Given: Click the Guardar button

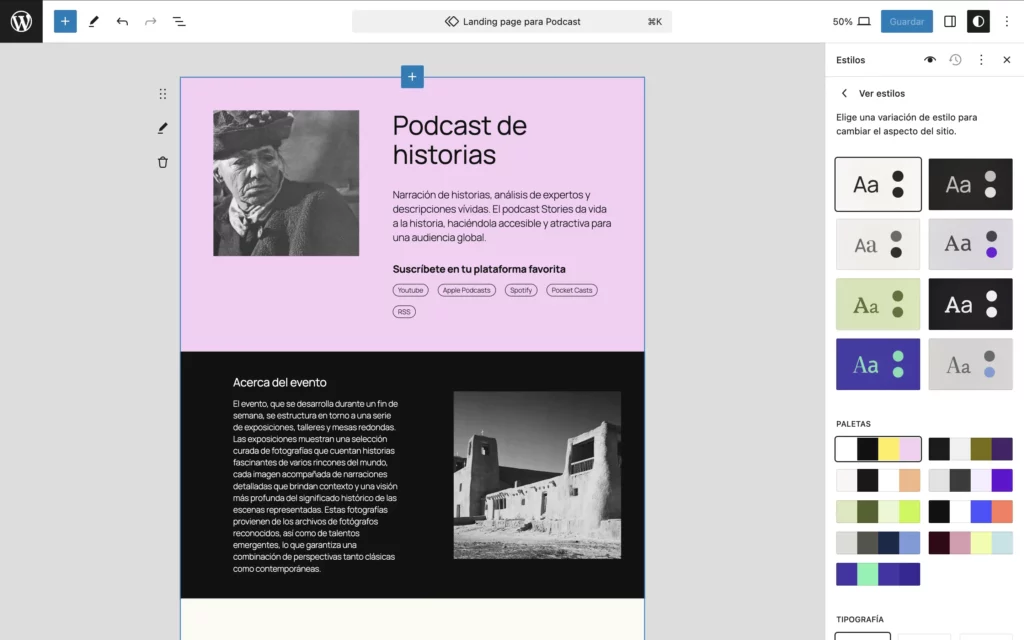Looking at the screenshot, I should [906, 21].
